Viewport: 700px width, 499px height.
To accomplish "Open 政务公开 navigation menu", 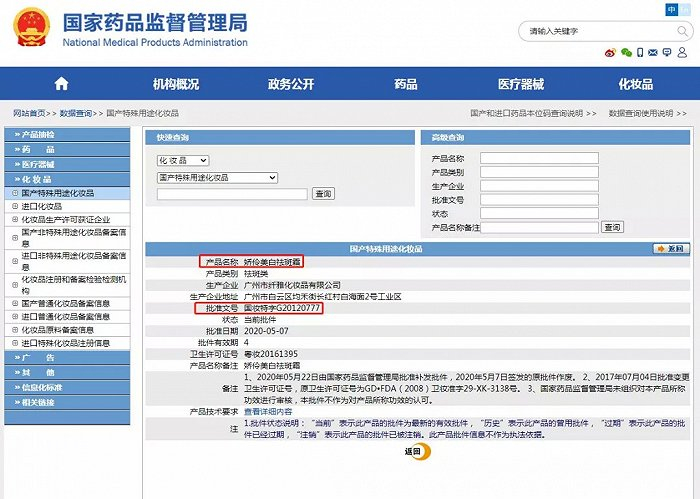I will point(291,84).
